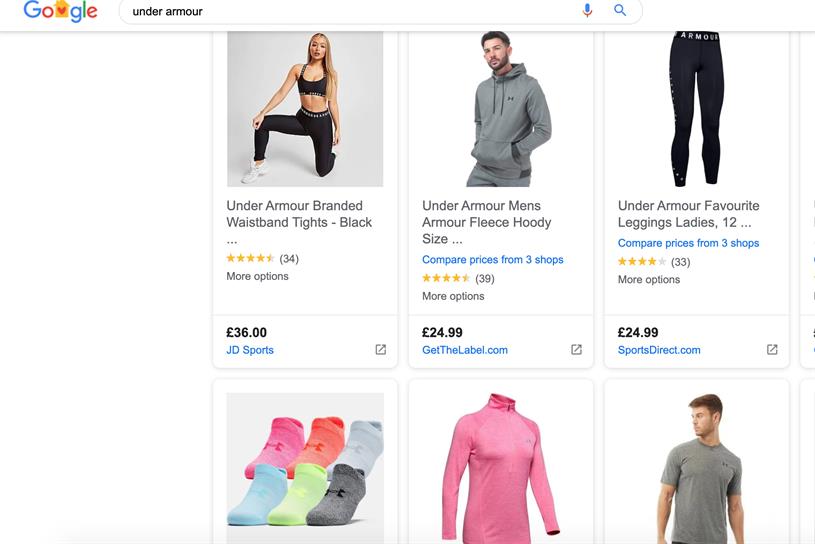The height and width of the screenshot is (544, 815).
Task: Visit the GetTheLabel.com store link
Action: [x=465, y=350]
